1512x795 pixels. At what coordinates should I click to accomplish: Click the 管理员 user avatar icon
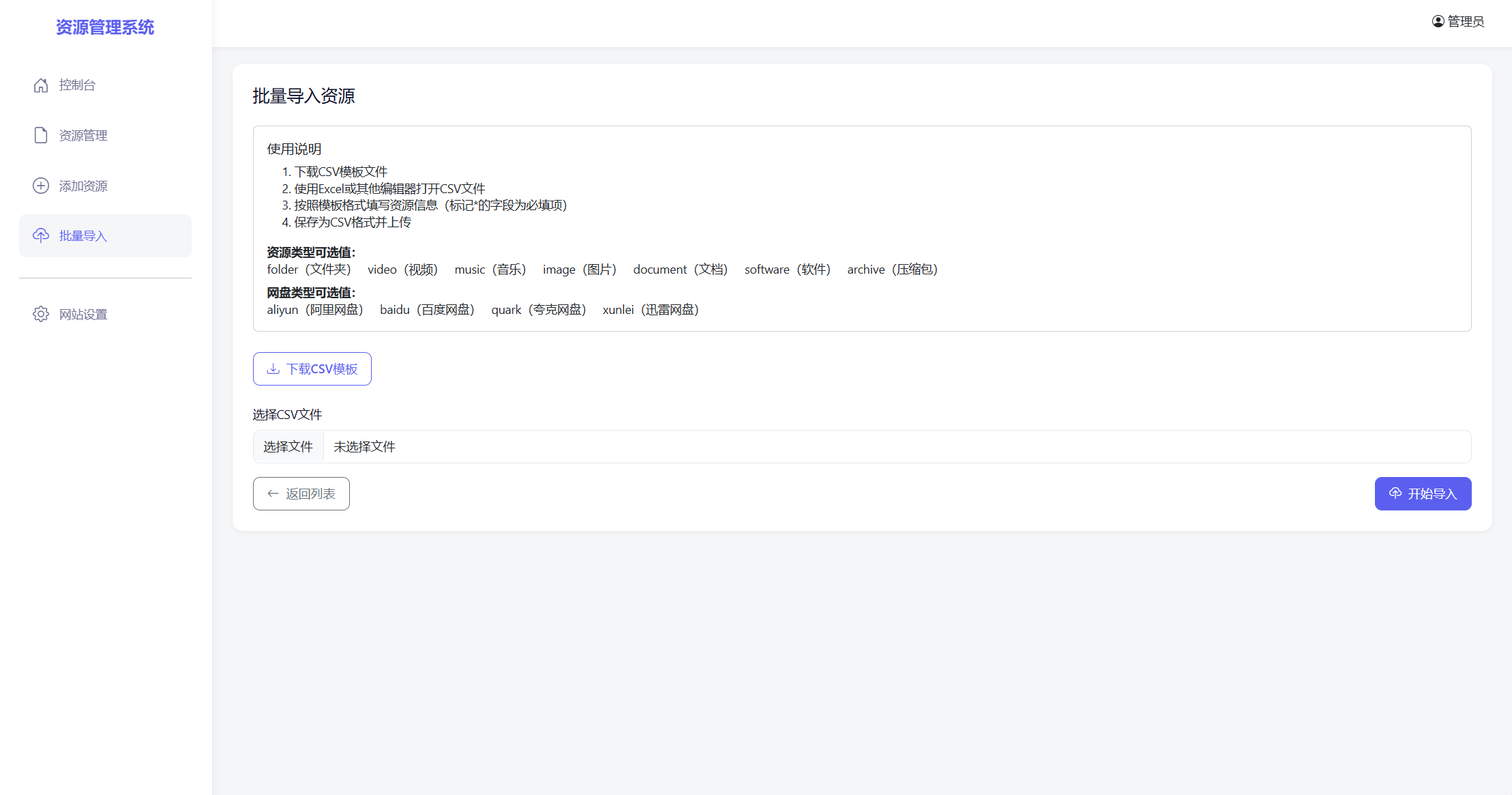pyautogui.click(x=1436, y=21)
